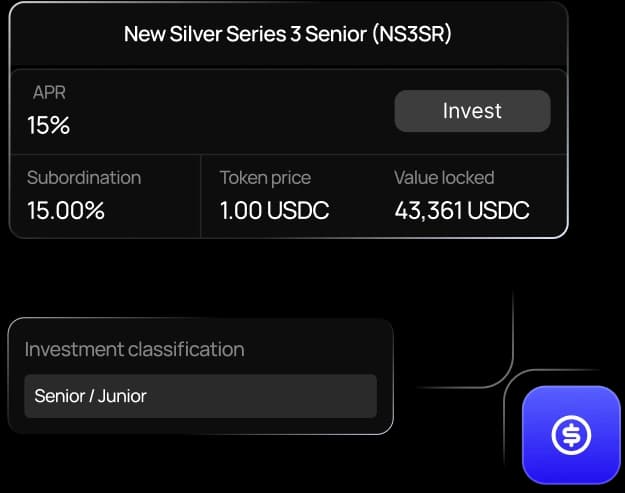625x493 pixels.
Task: Click the APR label
Action: pyautogui.click(x=49, y=92)
